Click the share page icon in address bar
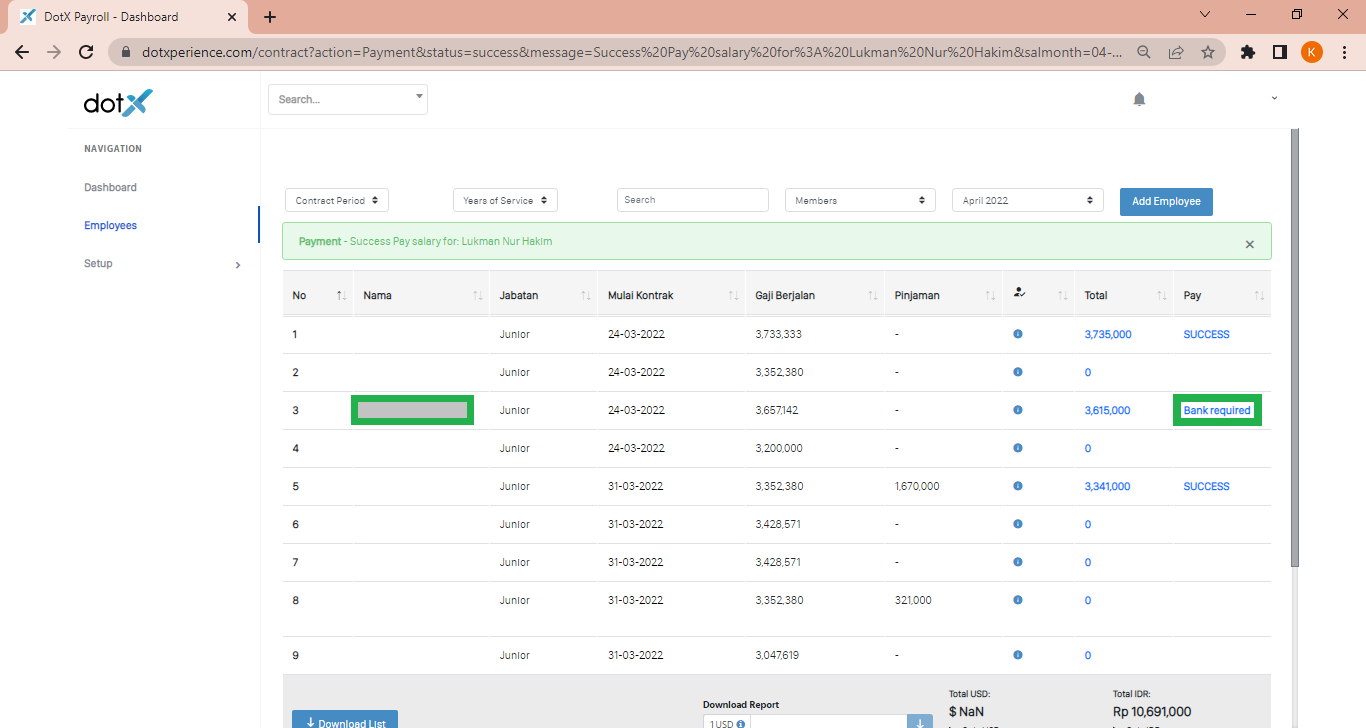Image resolution: width=1366 pixels, height=728 pixels. (1176, 52)
